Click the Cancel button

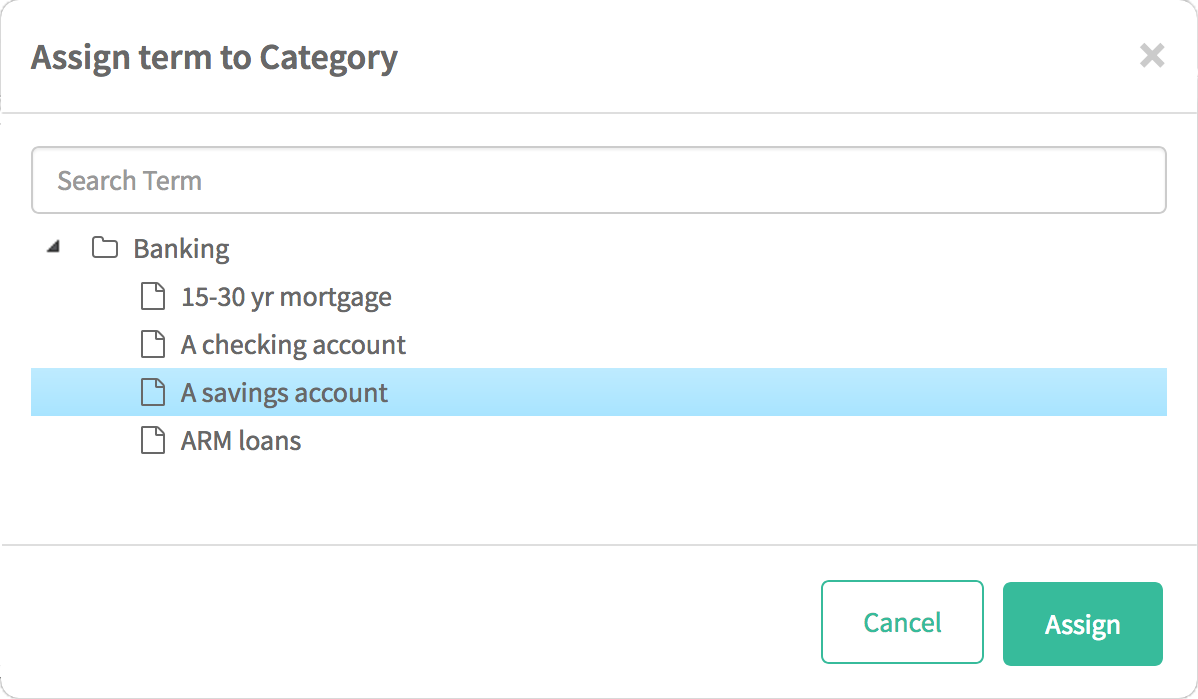tap(902, 623)
